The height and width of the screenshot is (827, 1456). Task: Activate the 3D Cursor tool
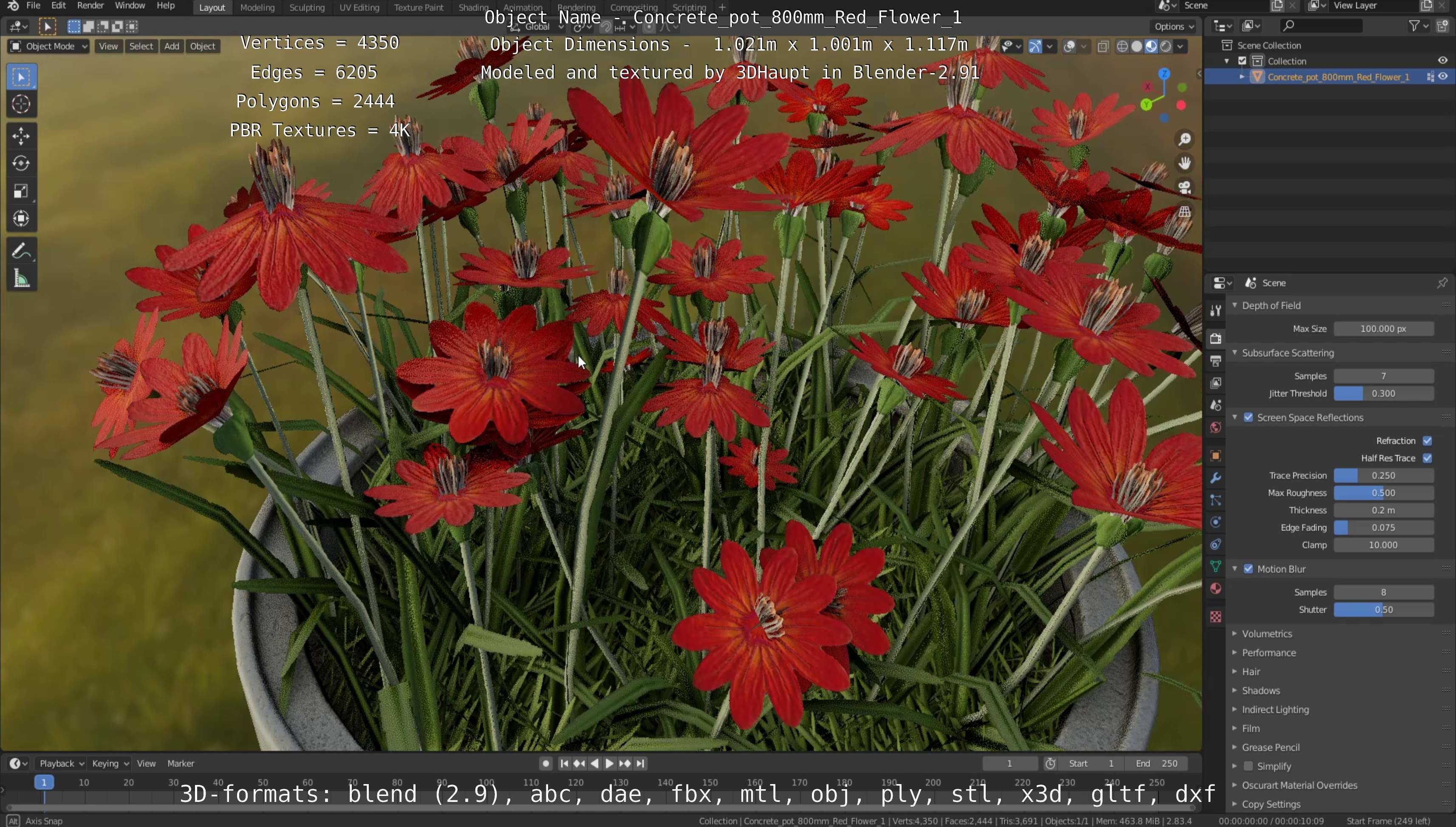[x=21, y=104]
